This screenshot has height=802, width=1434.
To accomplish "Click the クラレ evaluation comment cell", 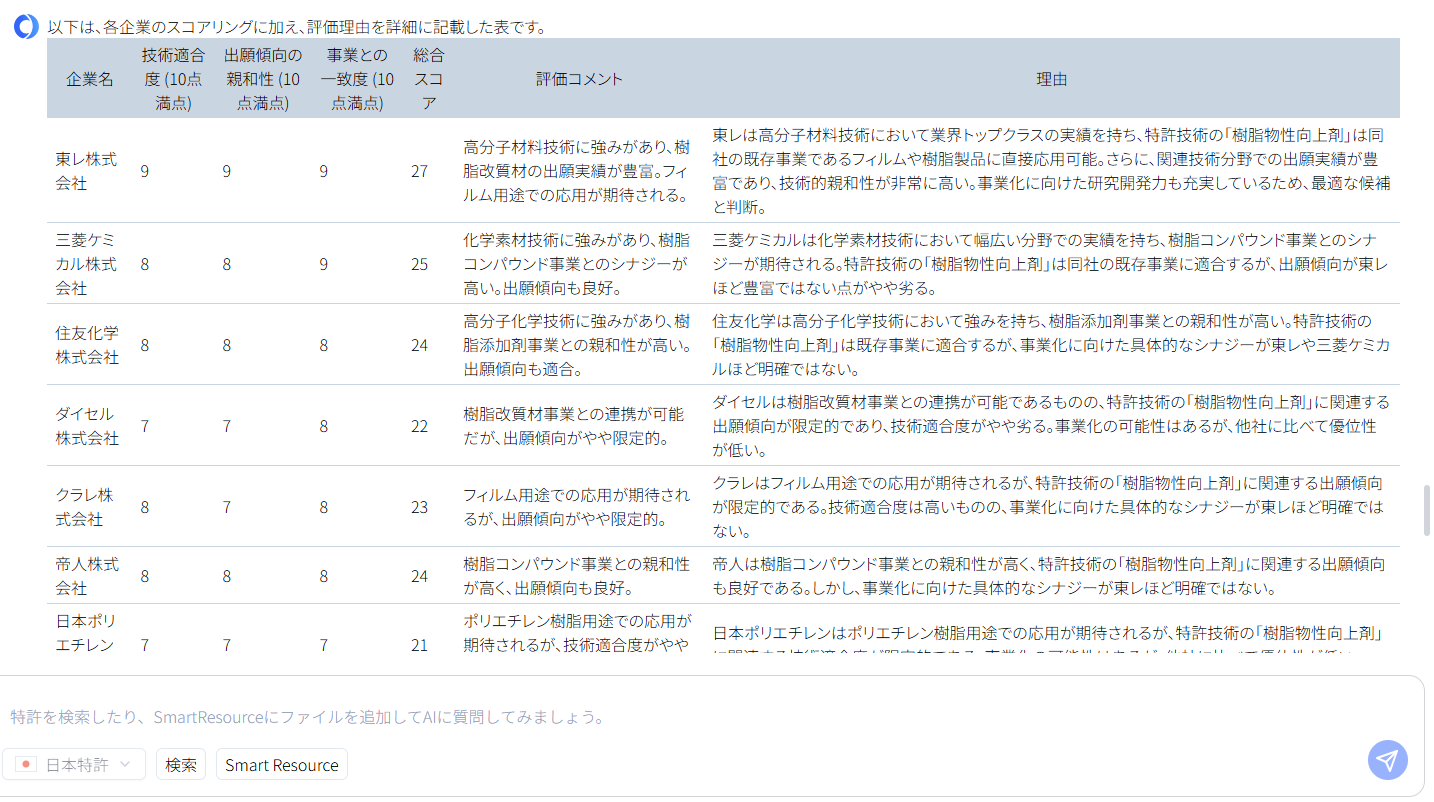I will coord(579,507).
